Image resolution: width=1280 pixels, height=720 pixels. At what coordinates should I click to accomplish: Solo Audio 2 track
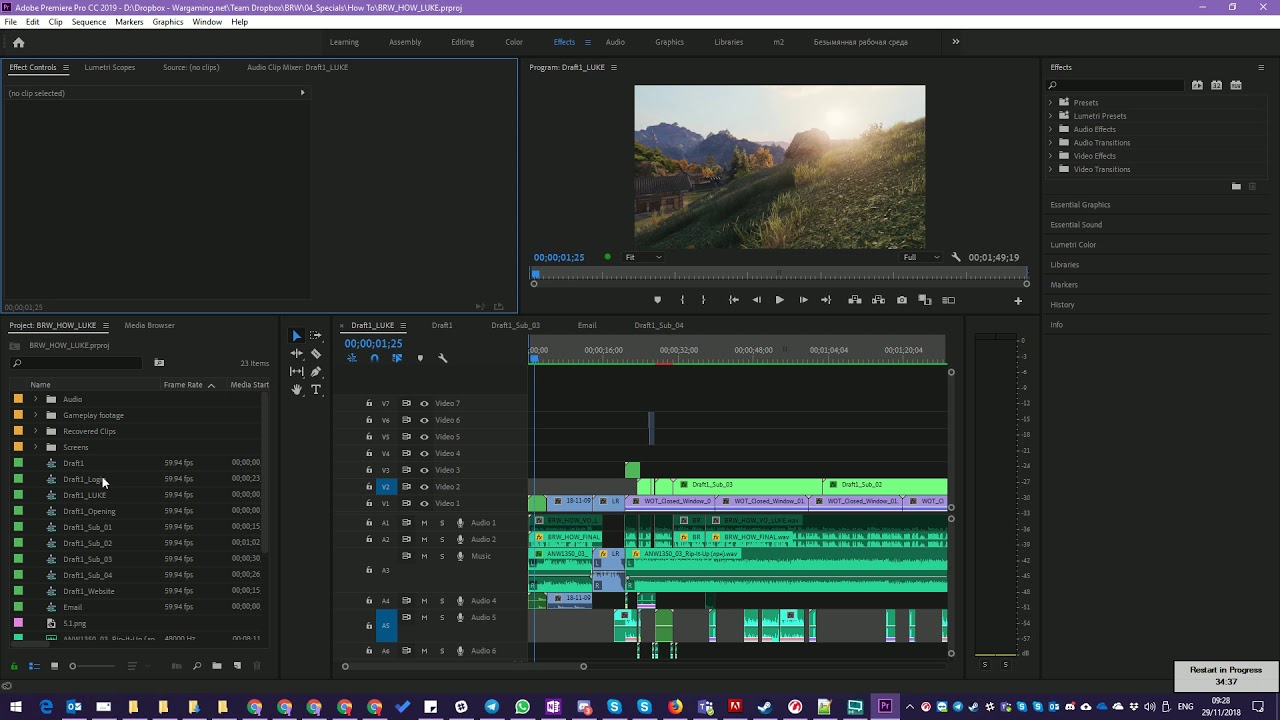click(x=442, y=540)
